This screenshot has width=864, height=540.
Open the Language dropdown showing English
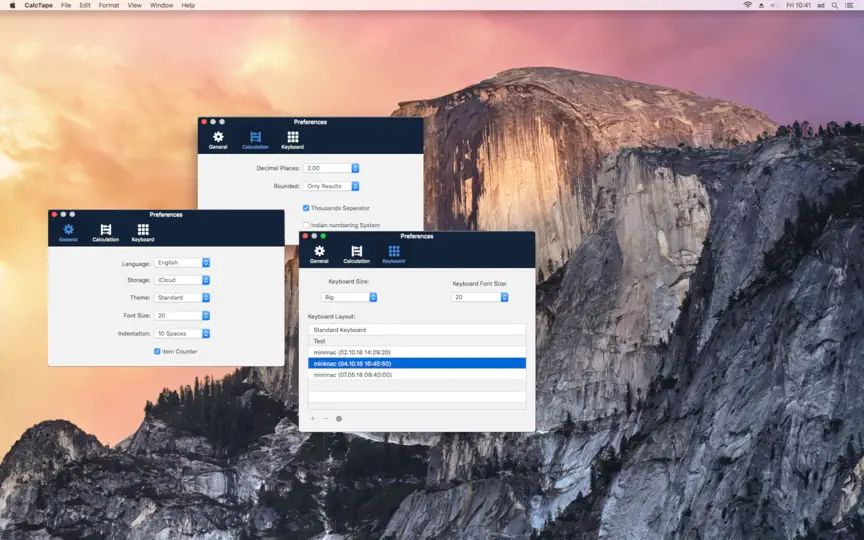tap(182, 263)
